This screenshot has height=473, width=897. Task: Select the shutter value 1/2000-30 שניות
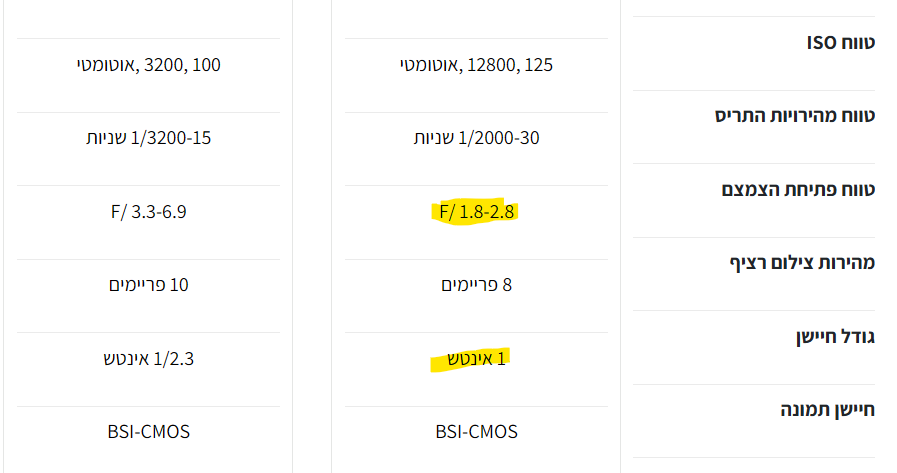477,138
